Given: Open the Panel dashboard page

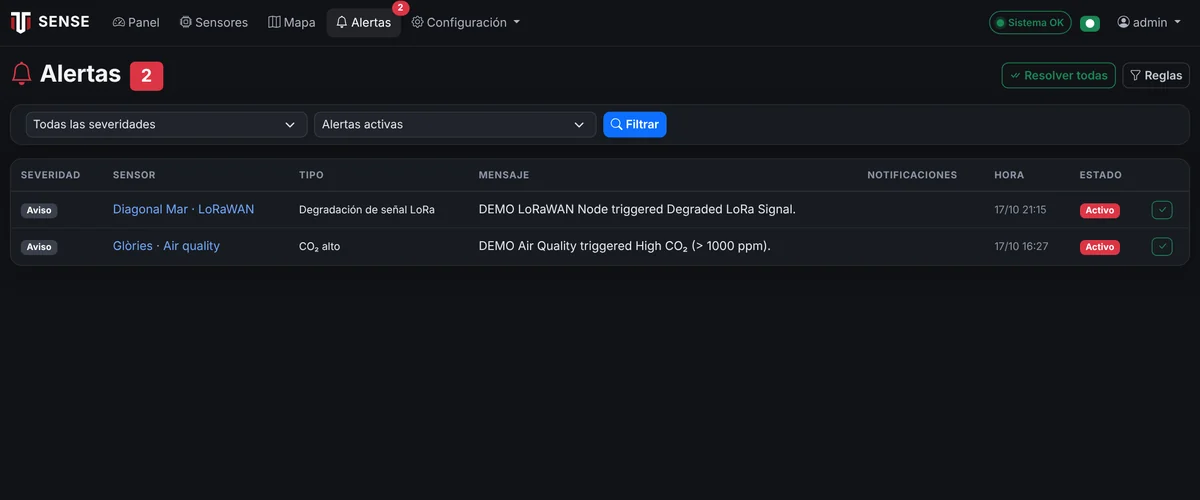Looking at the screenshot, I should pos(136,22).
